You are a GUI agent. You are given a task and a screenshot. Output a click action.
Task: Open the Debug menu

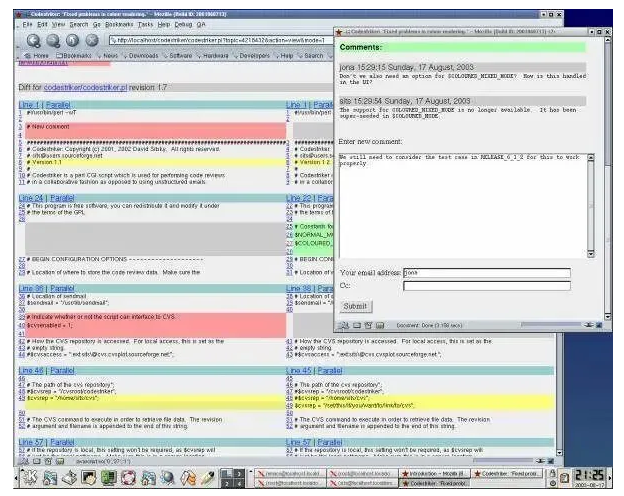click(183, 25)
